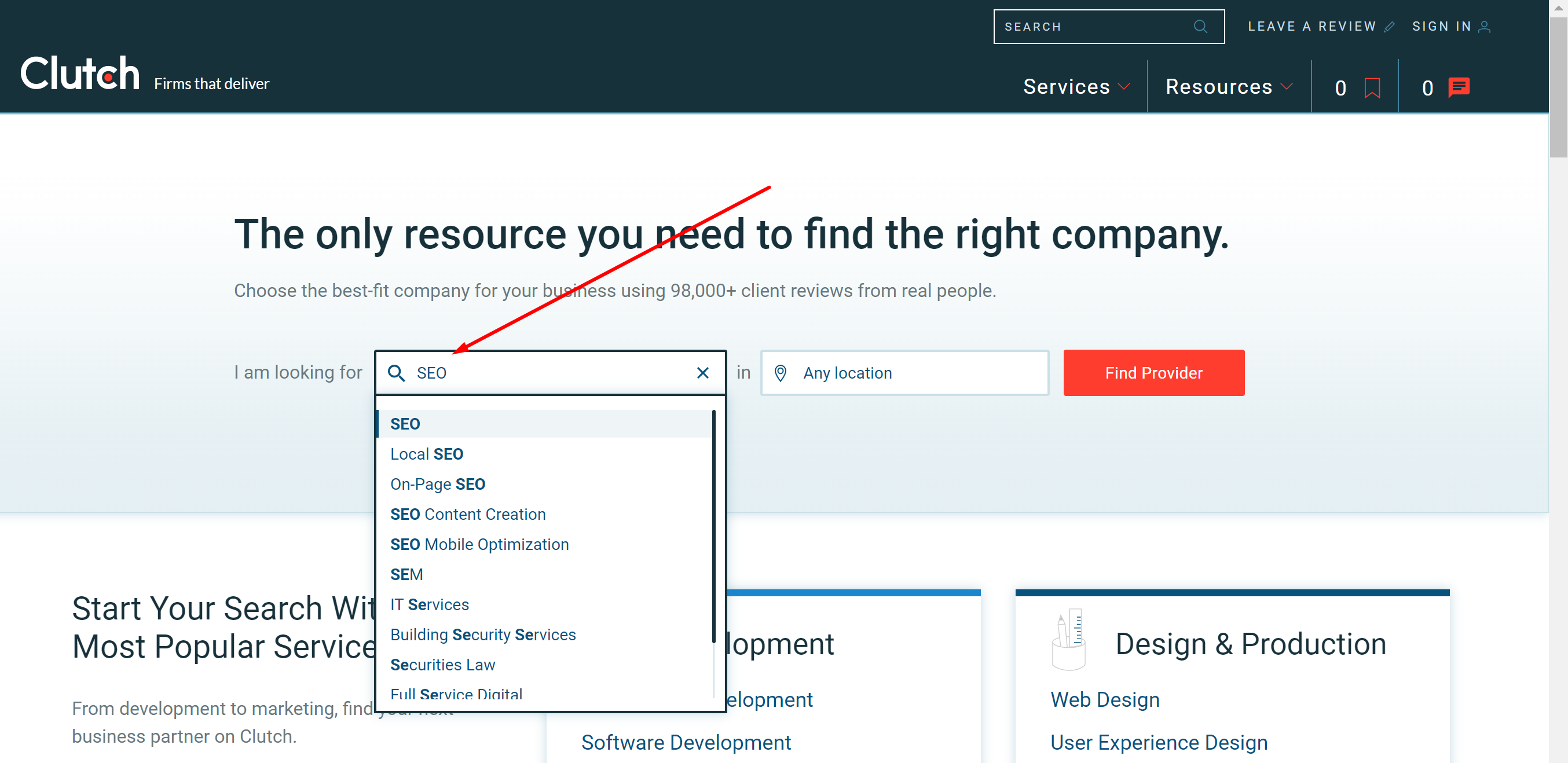Select SEO Mobile Optimization suggestion

[544, 545]
